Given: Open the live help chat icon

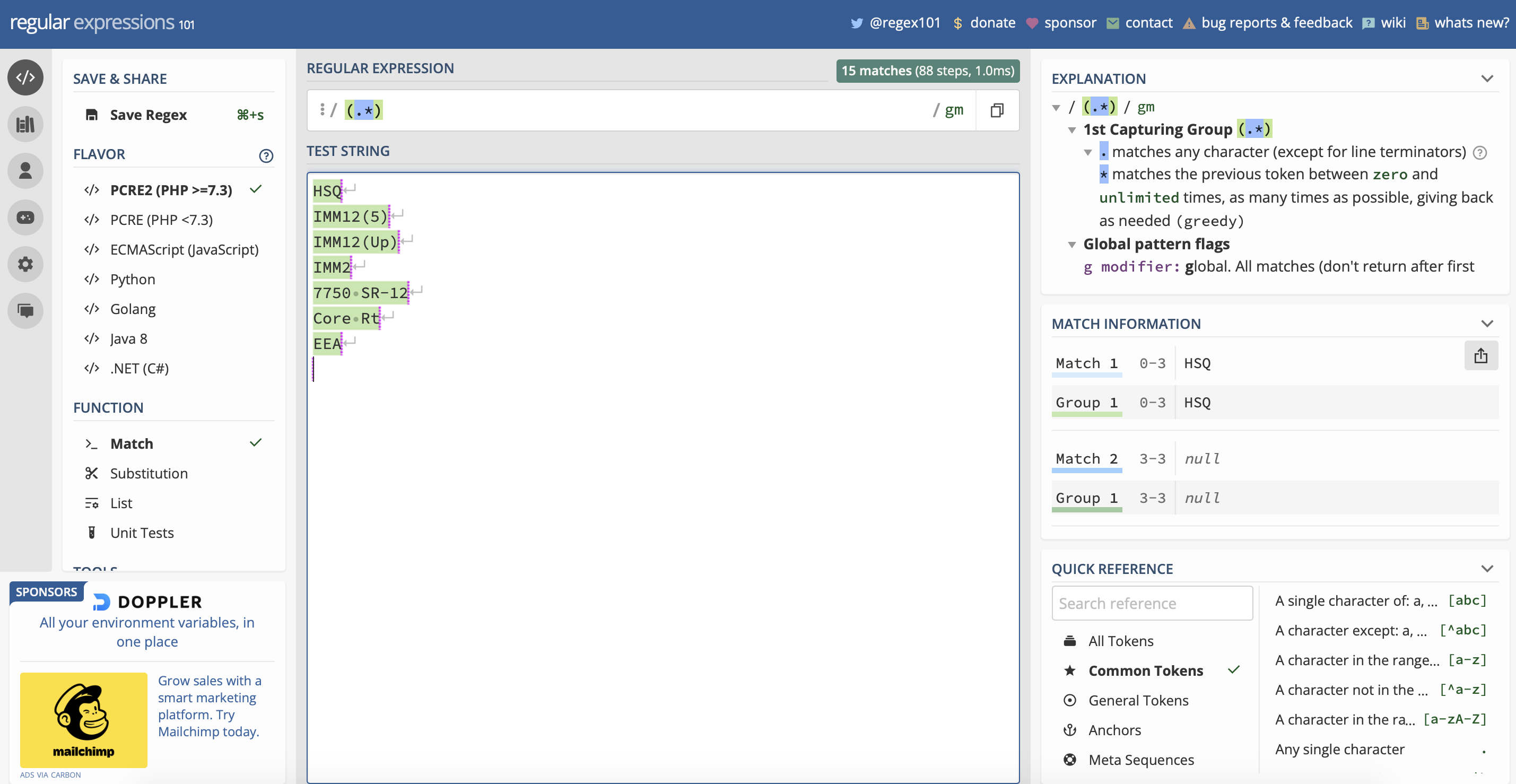Looking at the screenshot, I should pos(25,310).
